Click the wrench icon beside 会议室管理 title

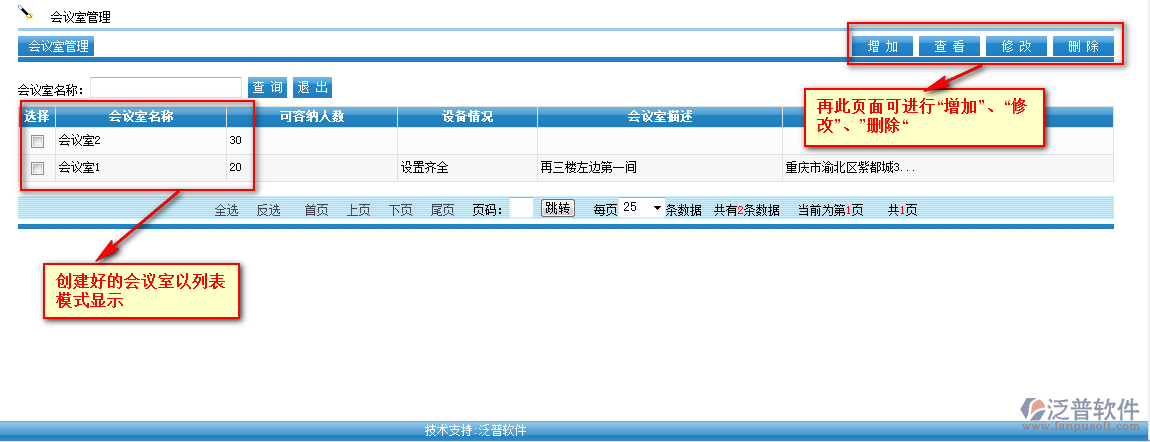click(27, 14)
